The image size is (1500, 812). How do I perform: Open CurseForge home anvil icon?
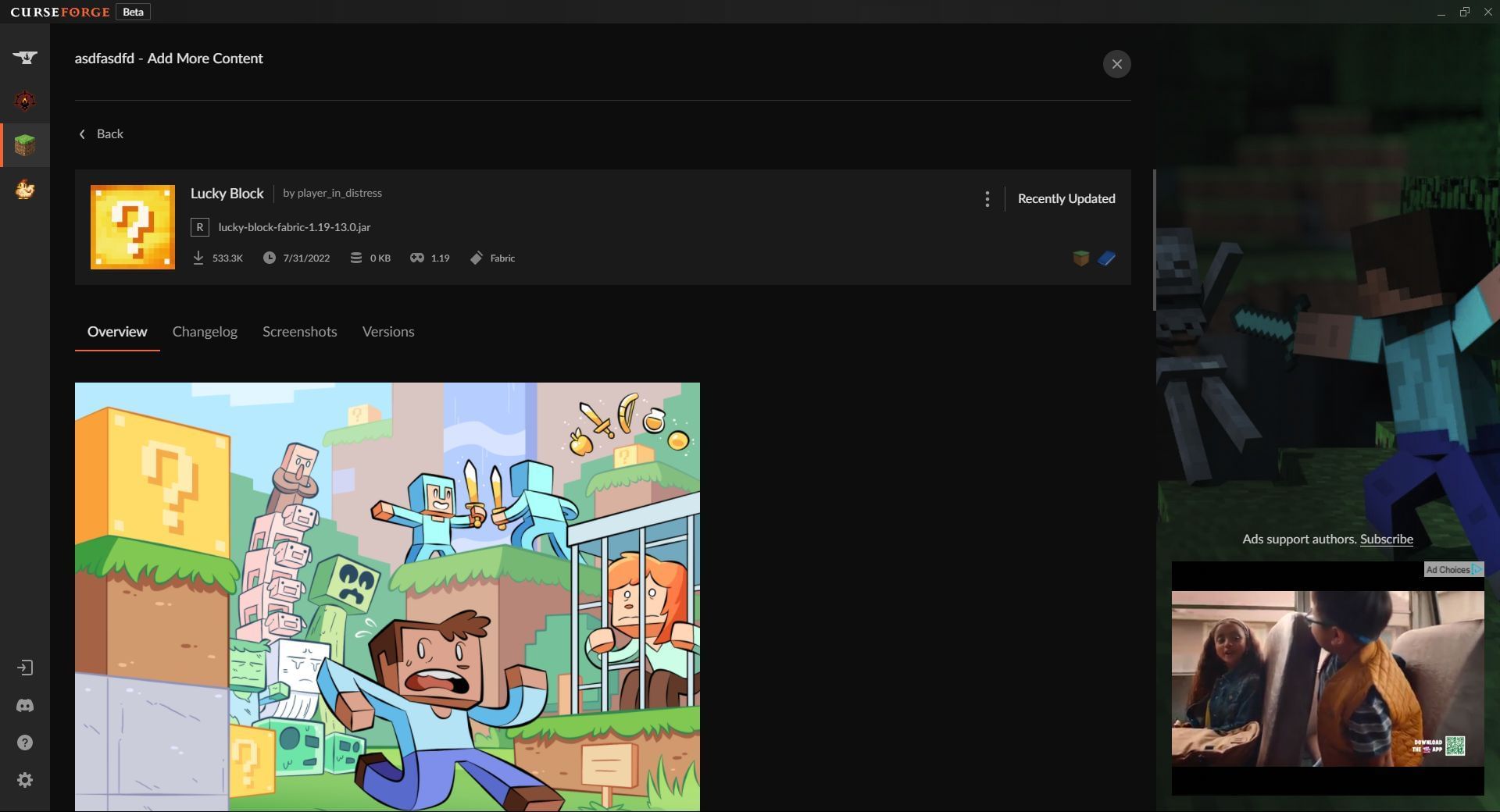click(x=25, y=58)
